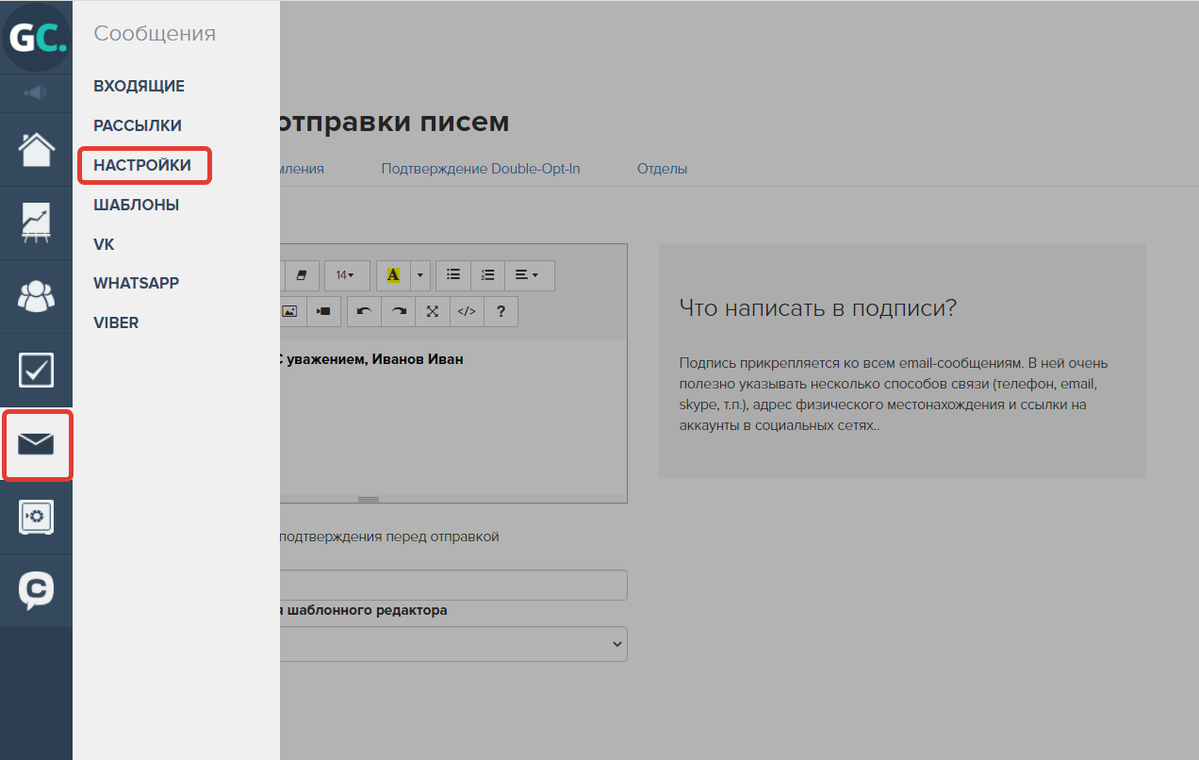This screenshot has width=1199, height=760.
Task: Click the input field below confirmation label
Action: 453,585
